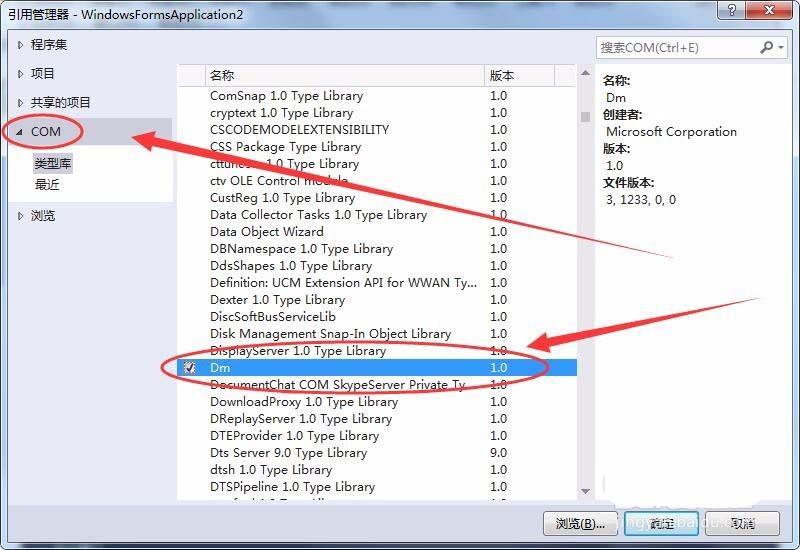Viewport: 800px width, 550px height.
Task: Open the 程序集 category
Action: point(49,45)
